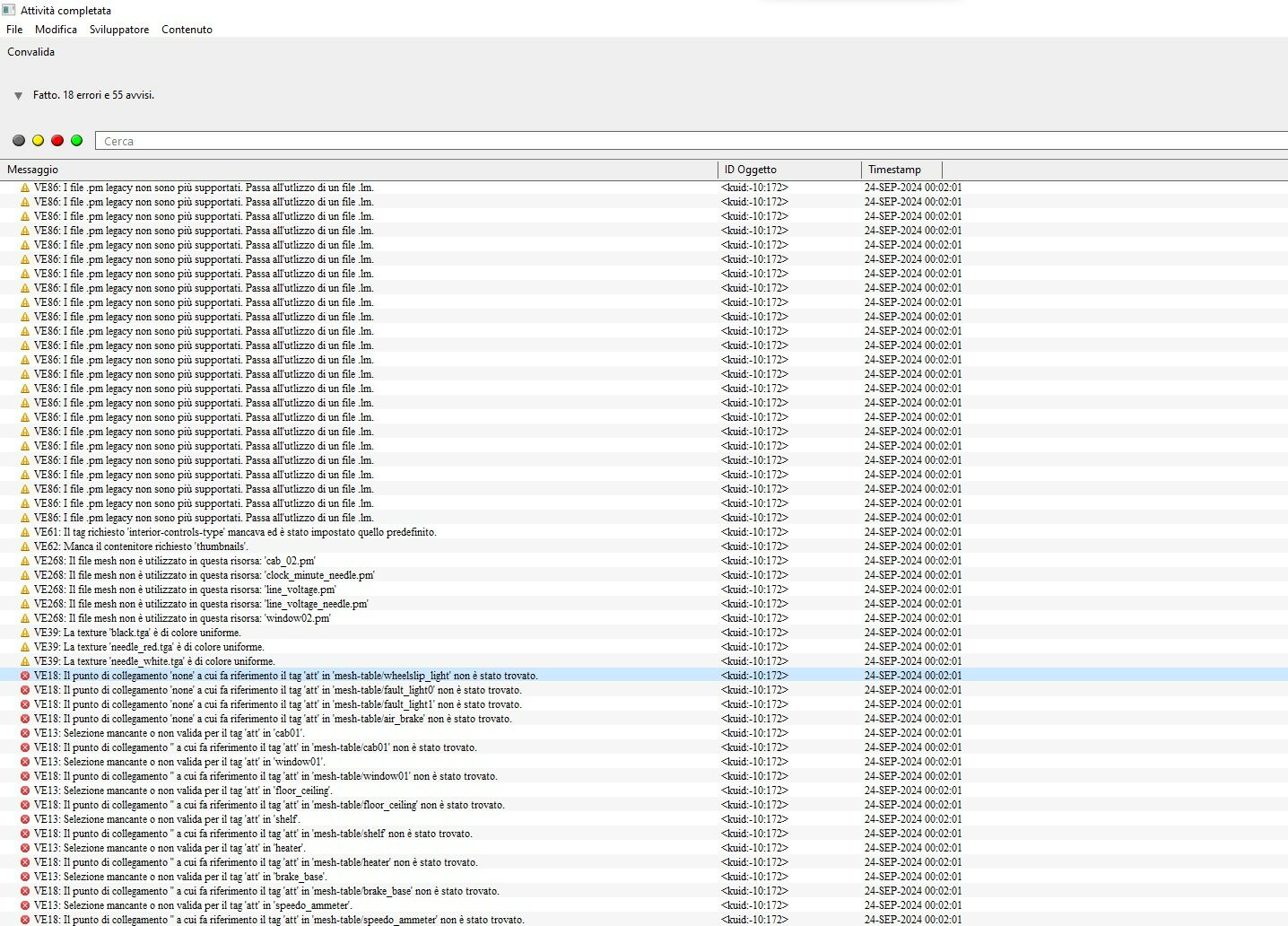Click error icon of VE13 'cab01' row
This screenshot has width=1288, height=926.
[25, 733]
